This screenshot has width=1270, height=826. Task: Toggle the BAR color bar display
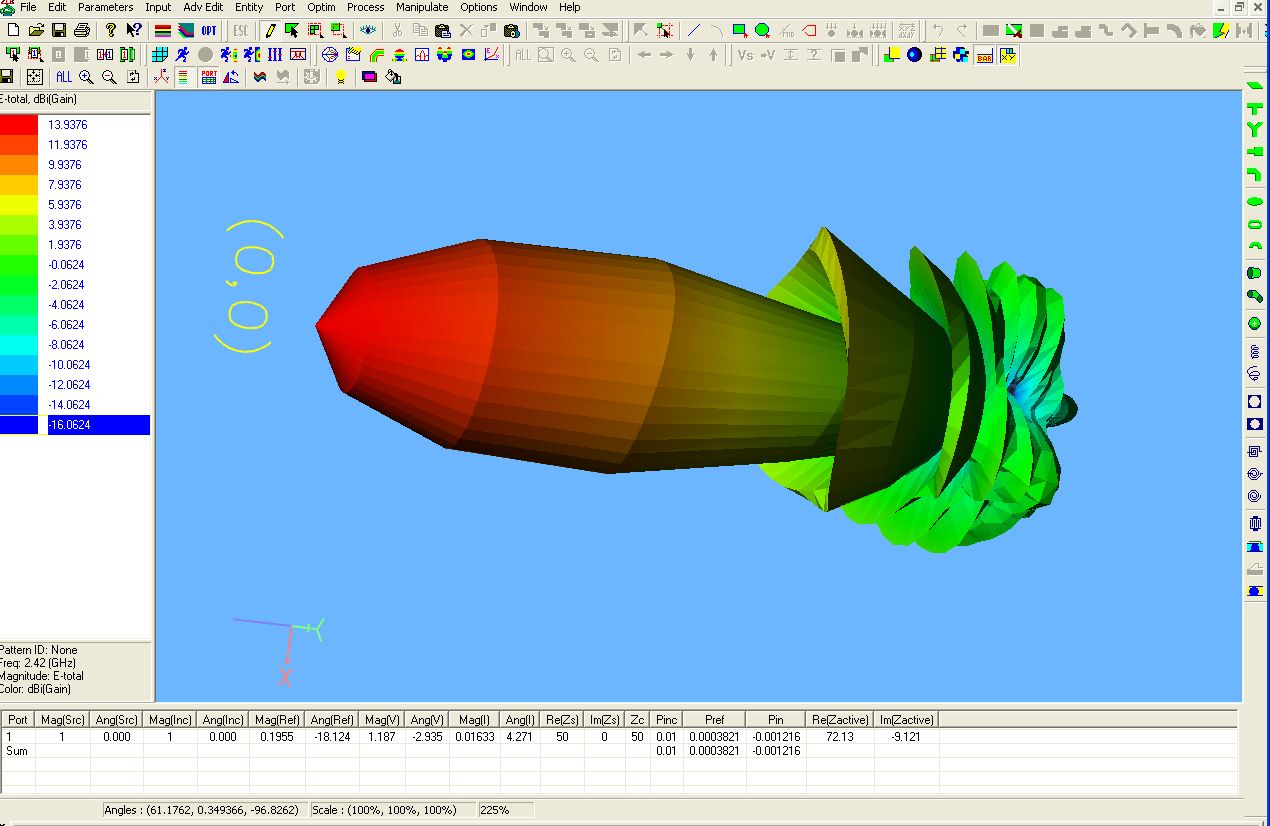point(984,55)
